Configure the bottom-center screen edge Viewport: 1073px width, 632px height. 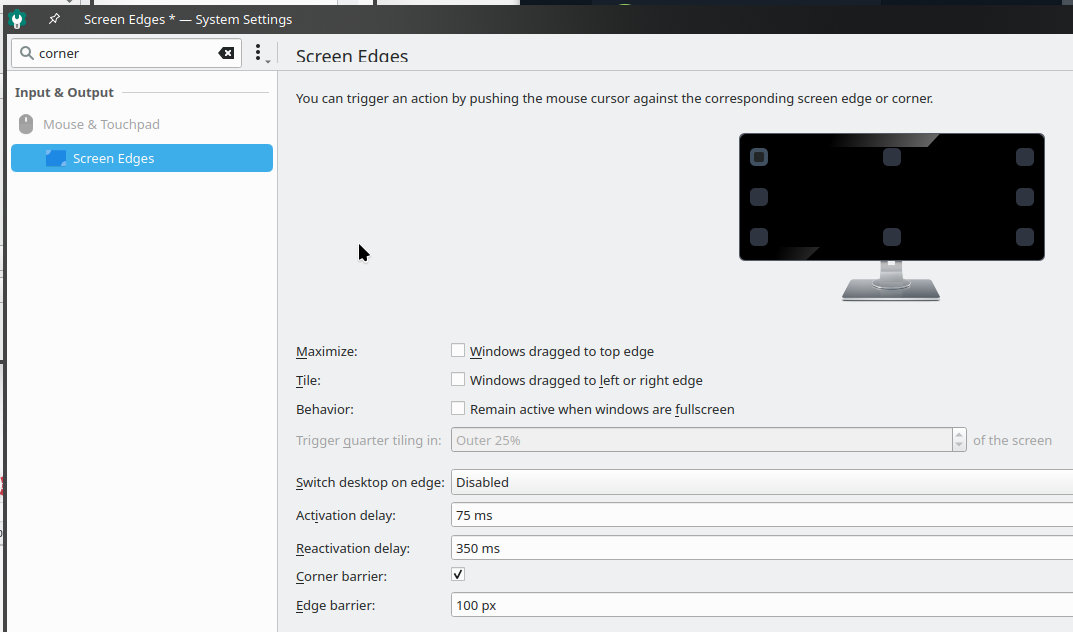click(892, 237)
